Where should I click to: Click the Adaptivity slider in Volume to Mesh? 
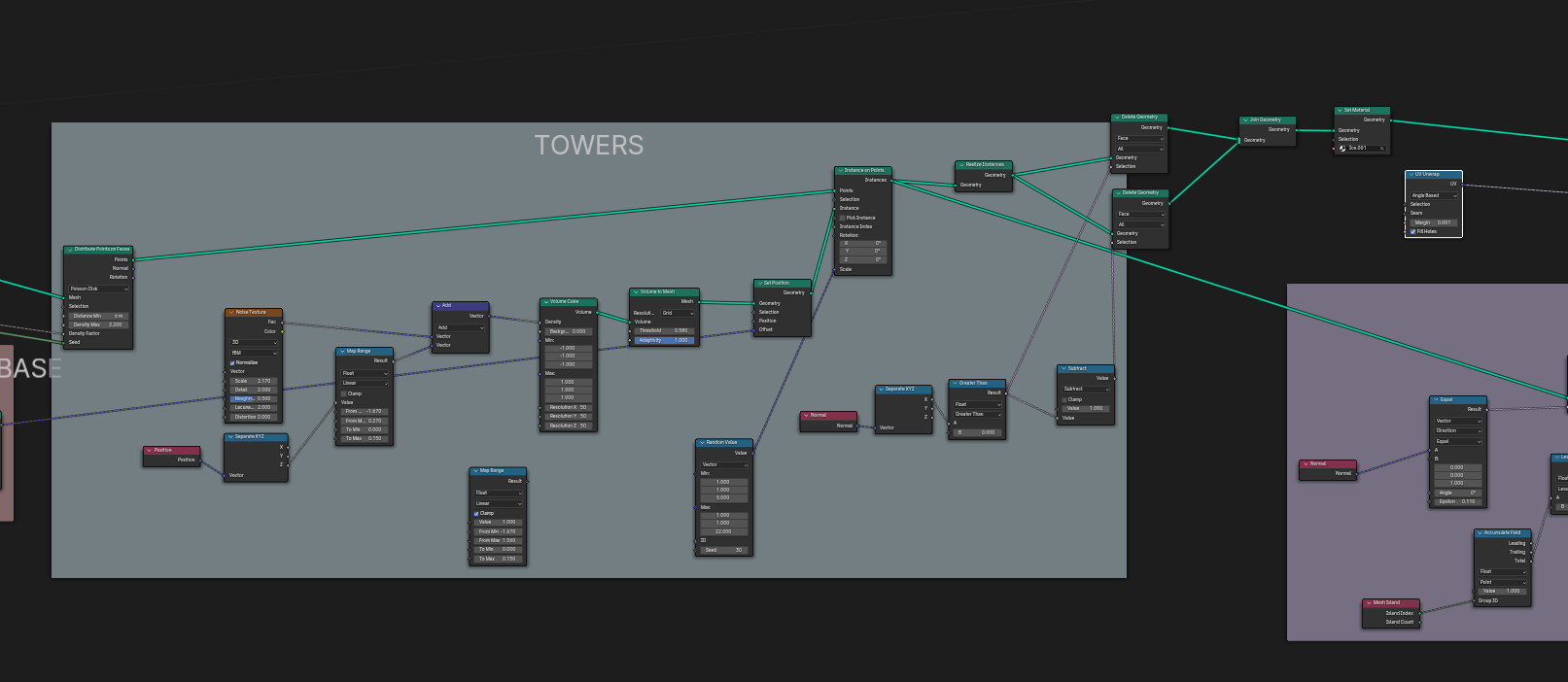(664, 340)
